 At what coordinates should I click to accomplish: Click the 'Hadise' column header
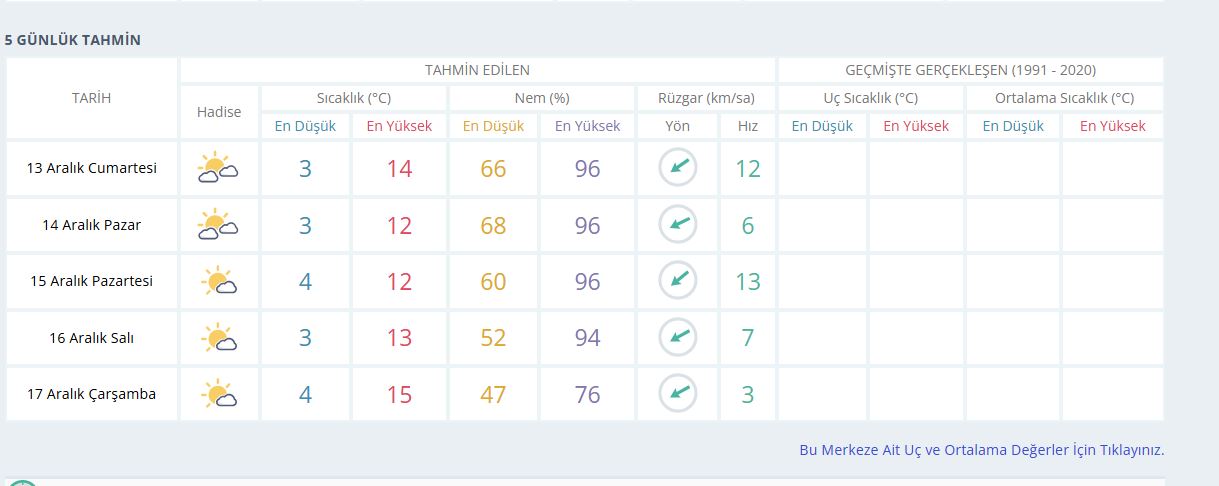219,112
